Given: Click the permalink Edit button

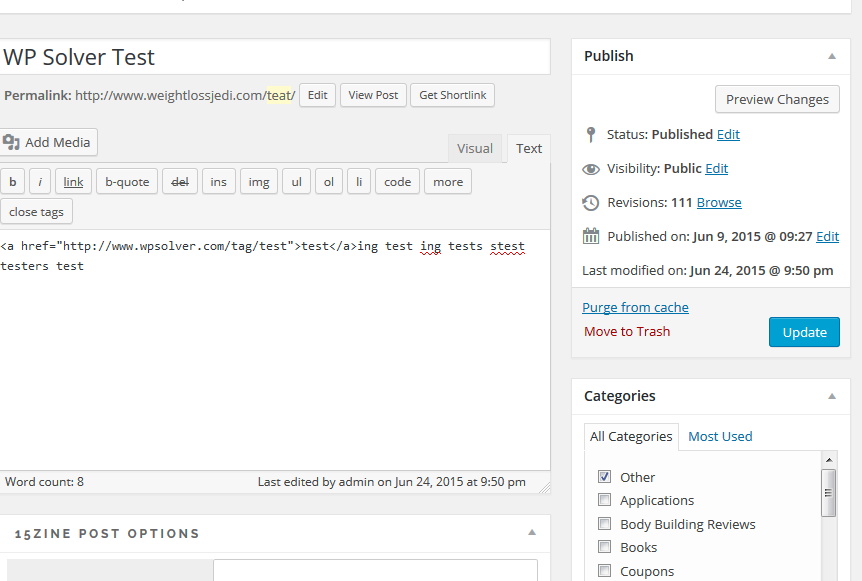Looking at the screenshot, I should click(x=317, y=95).
